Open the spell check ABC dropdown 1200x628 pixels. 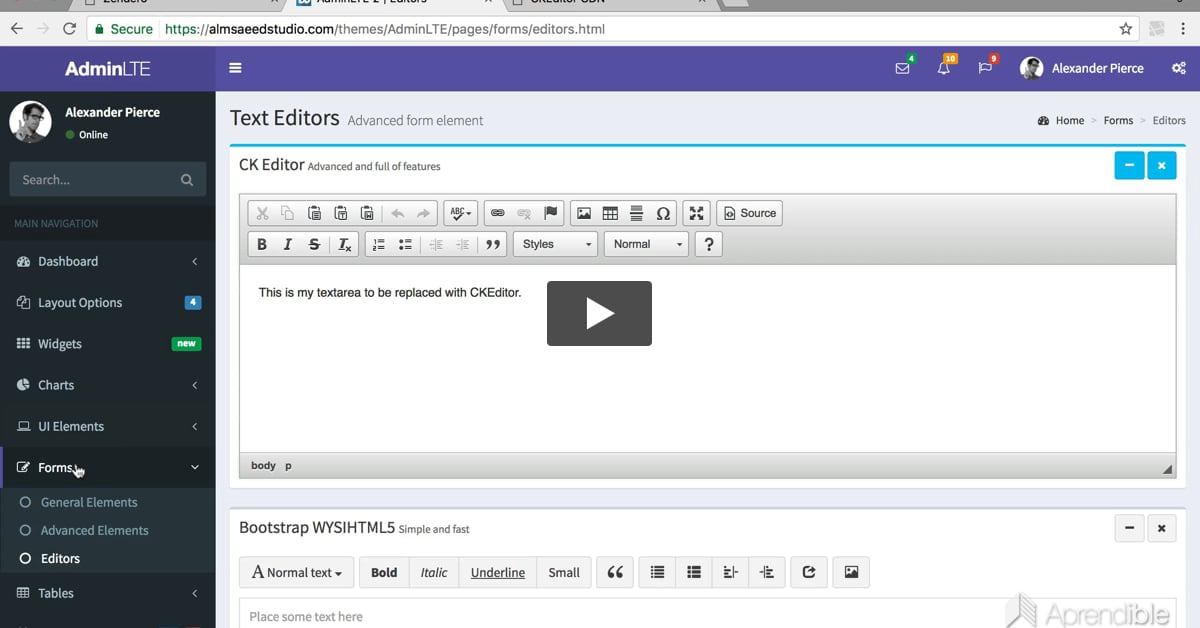point(461,213)
